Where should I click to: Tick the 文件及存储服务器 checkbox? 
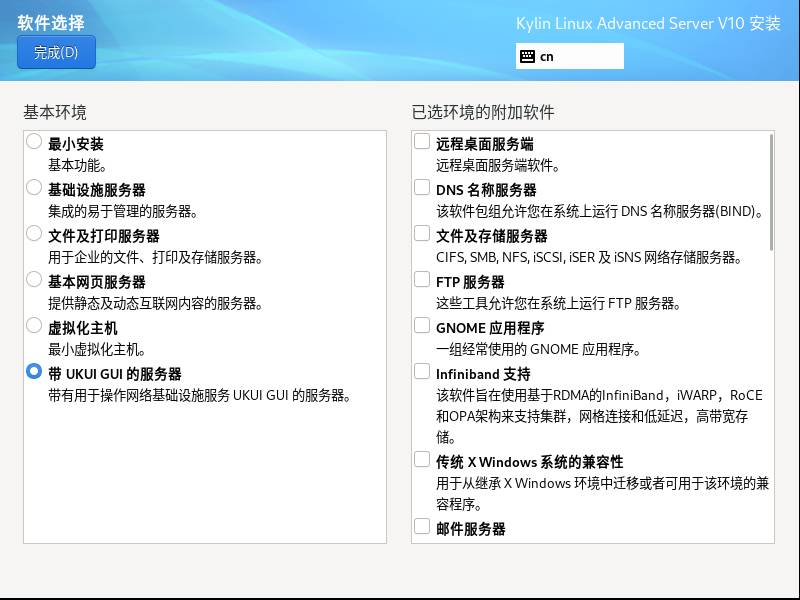tap(422, 234)
